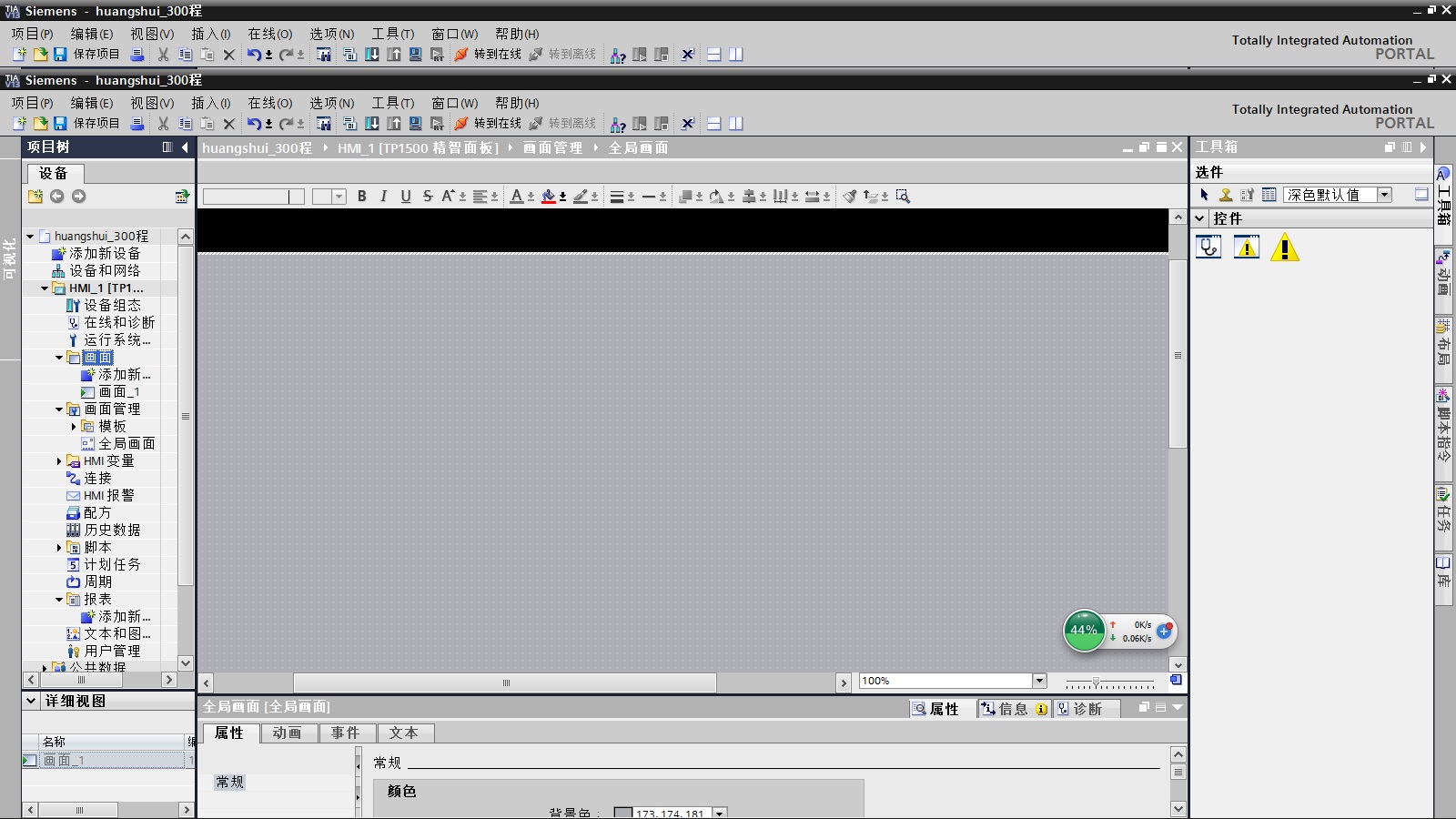The height and width of the screenshot is (819, 1456).
Task: Open the 设备 tab in the project tree
Action: [x=54, y=173]
